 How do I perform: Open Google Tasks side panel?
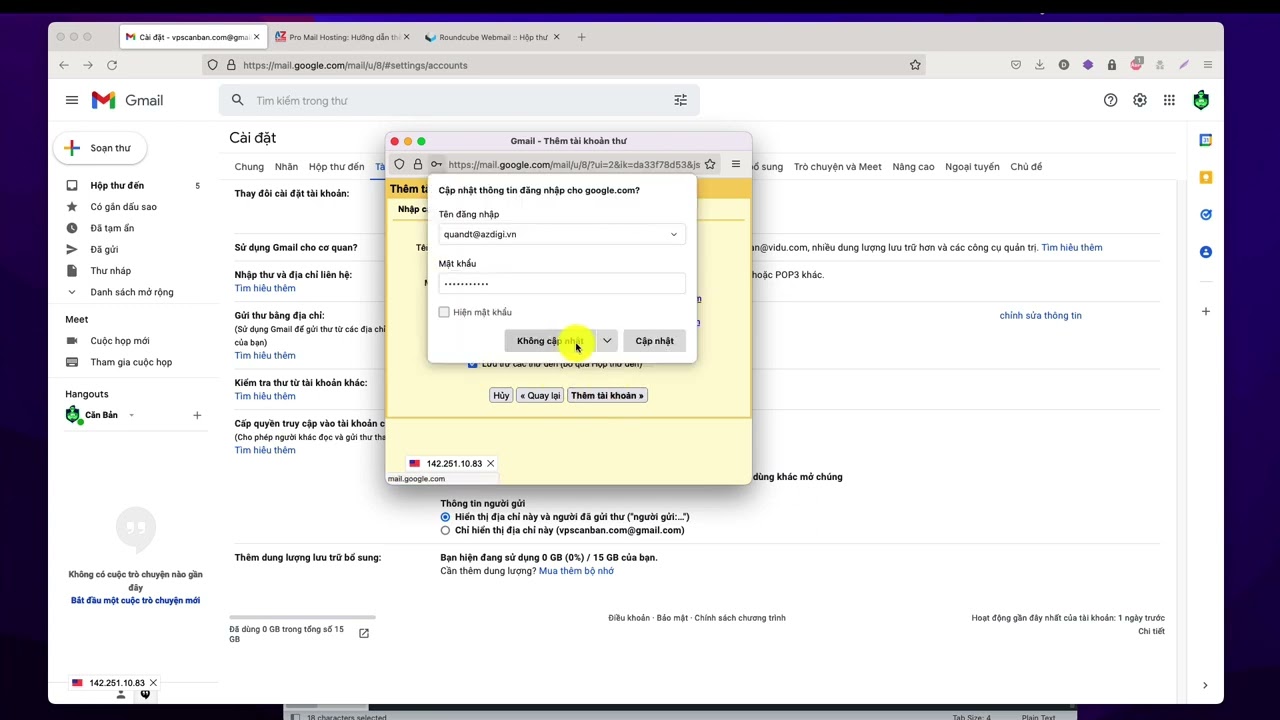click(1205, 214)
